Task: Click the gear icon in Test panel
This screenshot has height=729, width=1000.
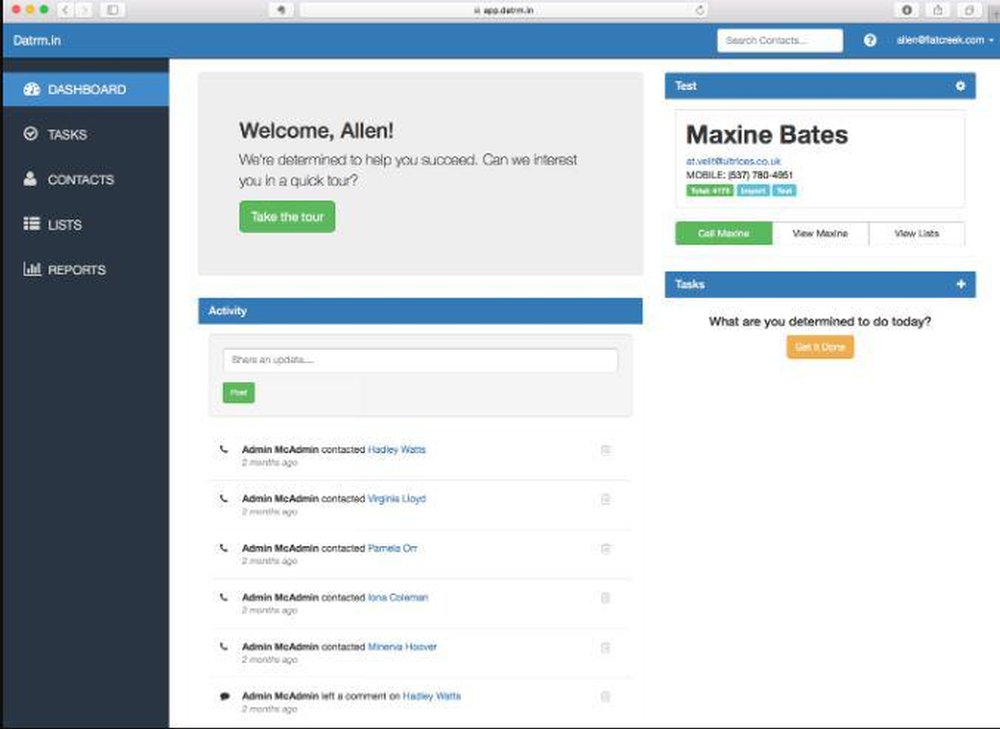Action: click(x=960, y=86)
